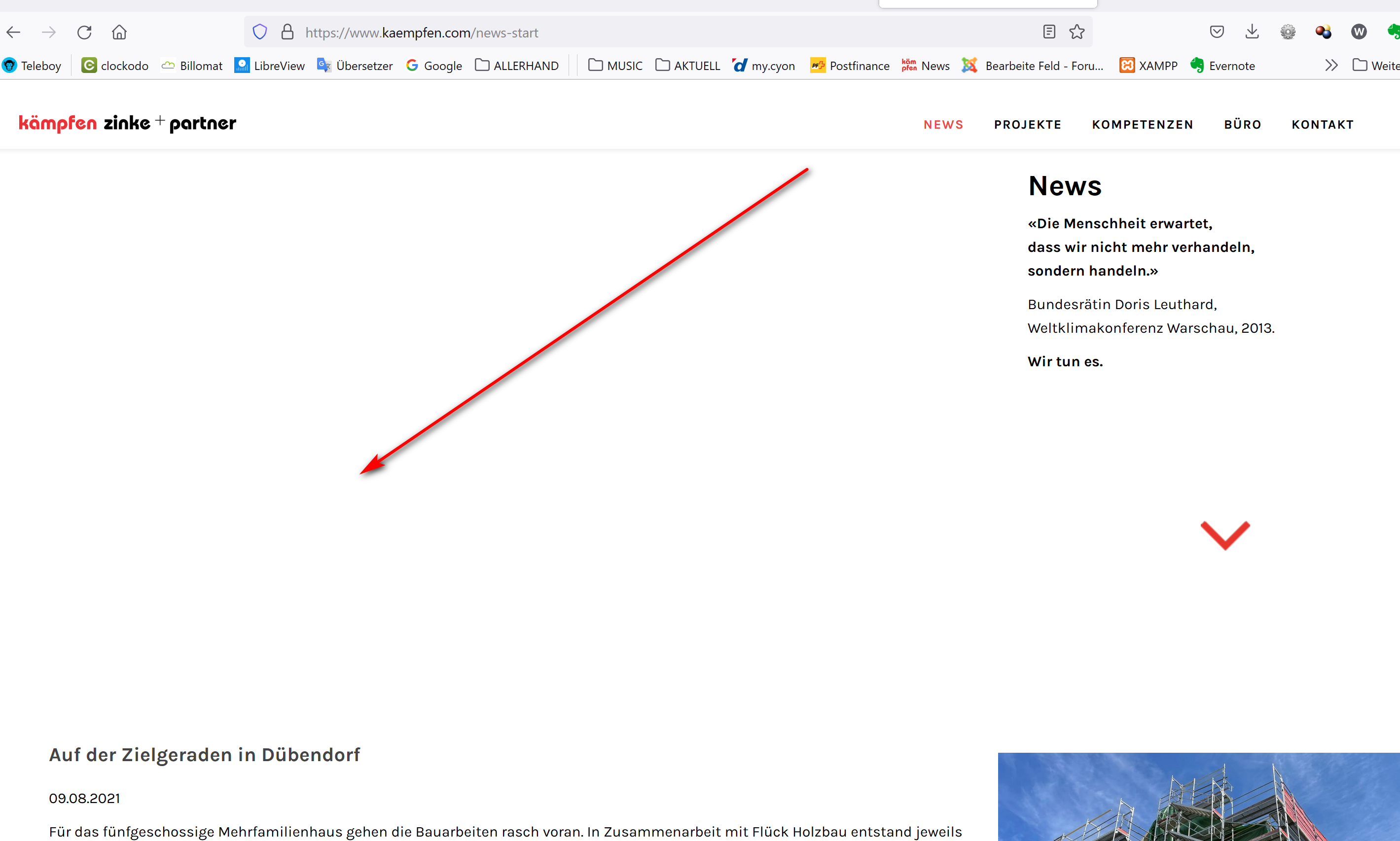Click the Evernote extension icon

click(1393, 33)
